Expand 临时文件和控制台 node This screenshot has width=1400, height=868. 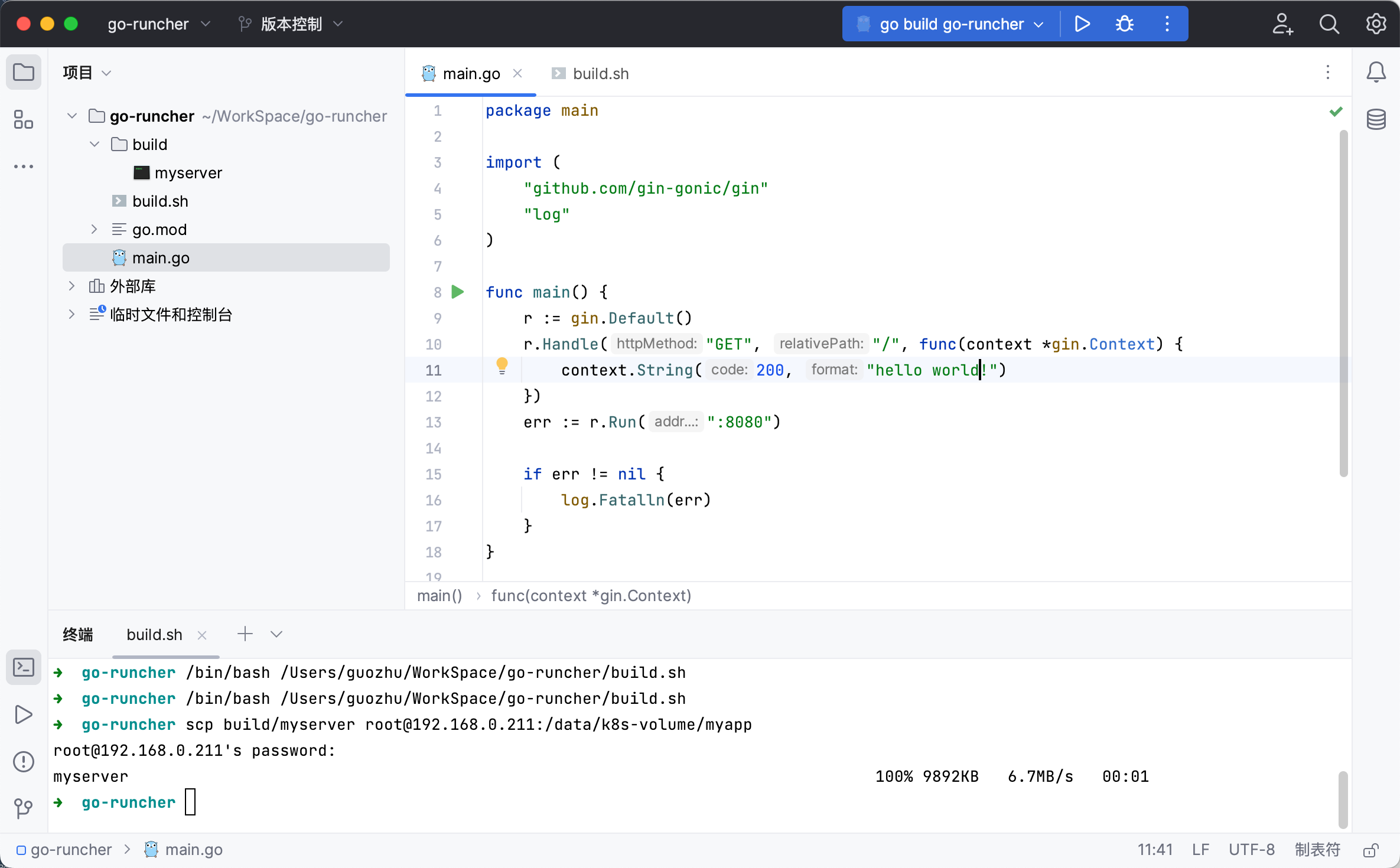[72, 314]
